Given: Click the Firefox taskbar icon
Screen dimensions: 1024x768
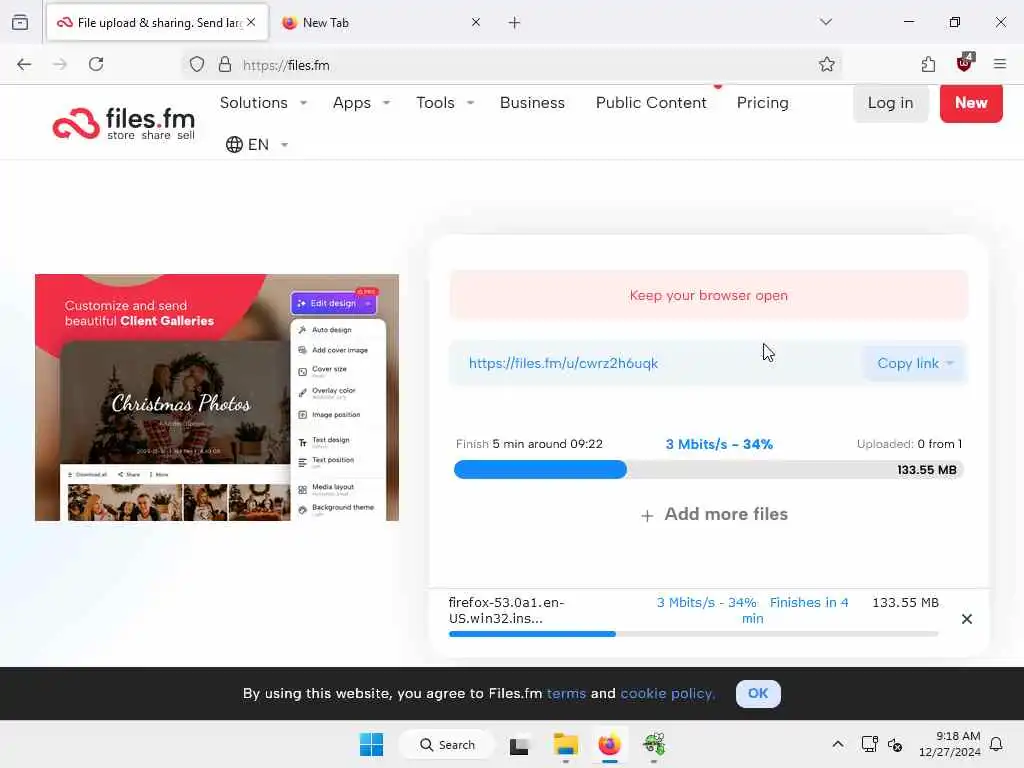Looking at the screenshot, I should [609, 744].
